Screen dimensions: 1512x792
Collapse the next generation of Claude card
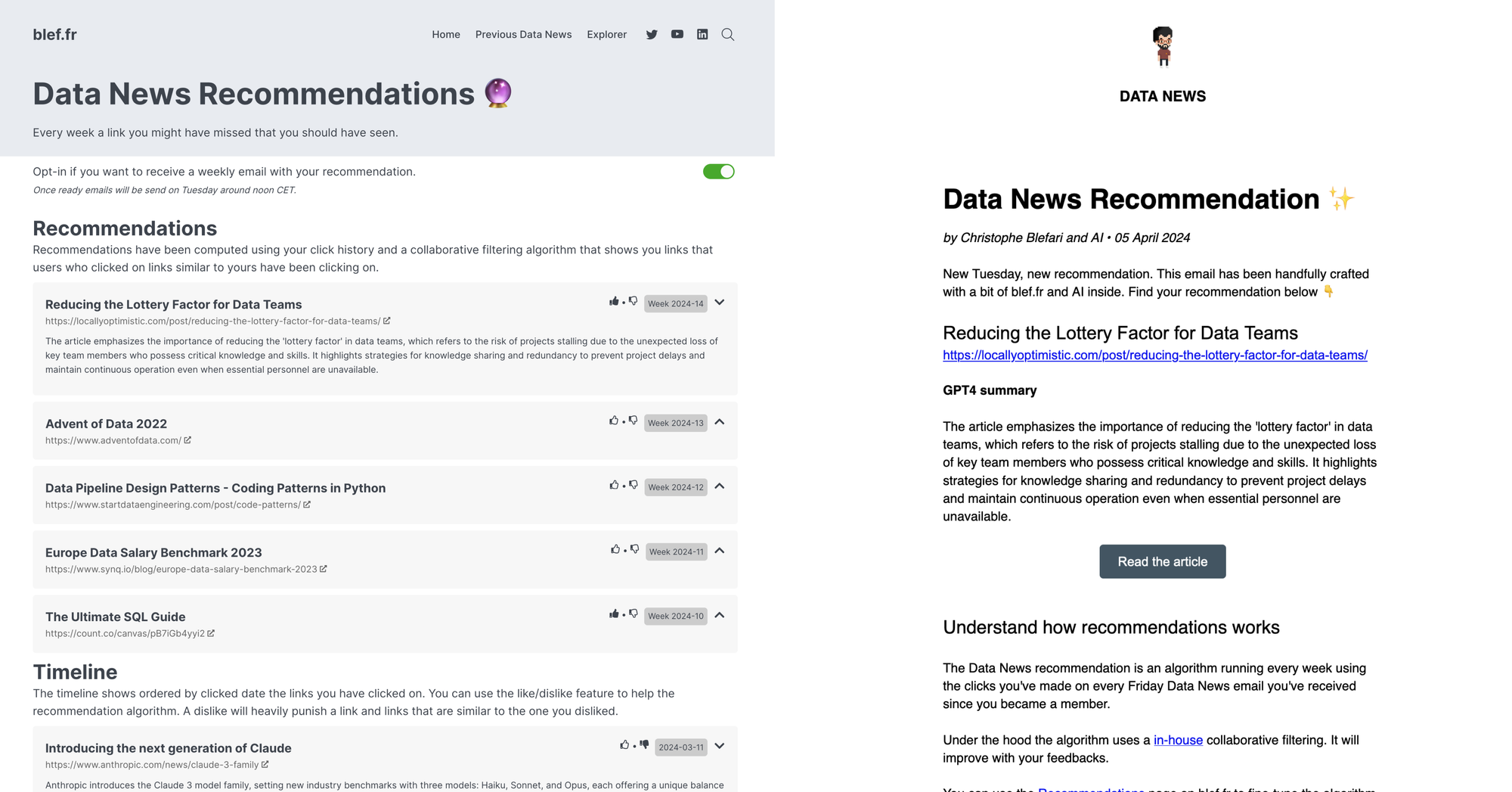(720, 746)
